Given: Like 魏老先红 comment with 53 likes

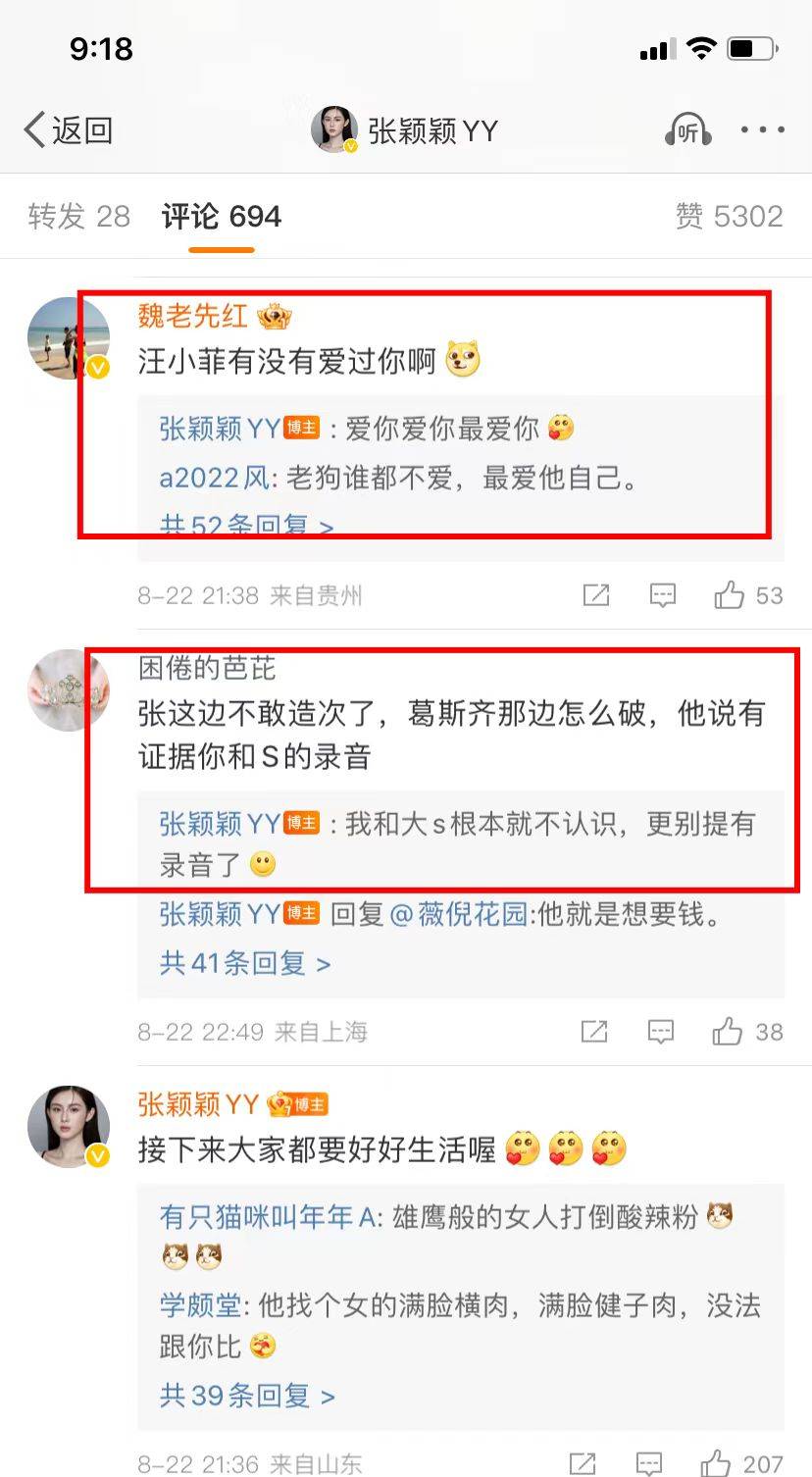Looking at the screenshot, I should (748, 594).
